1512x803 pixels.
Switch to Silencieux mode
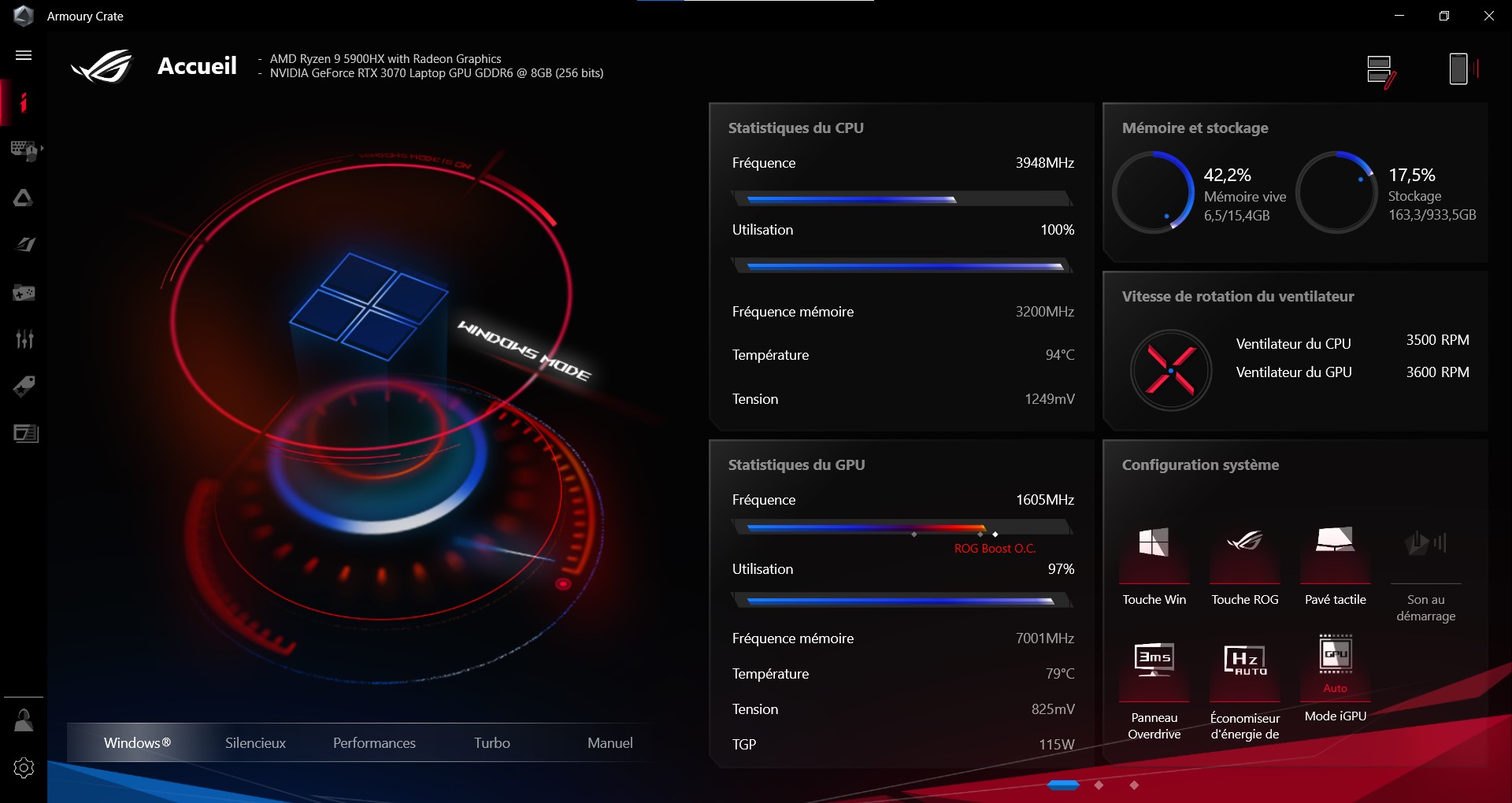tap(255, 742)
